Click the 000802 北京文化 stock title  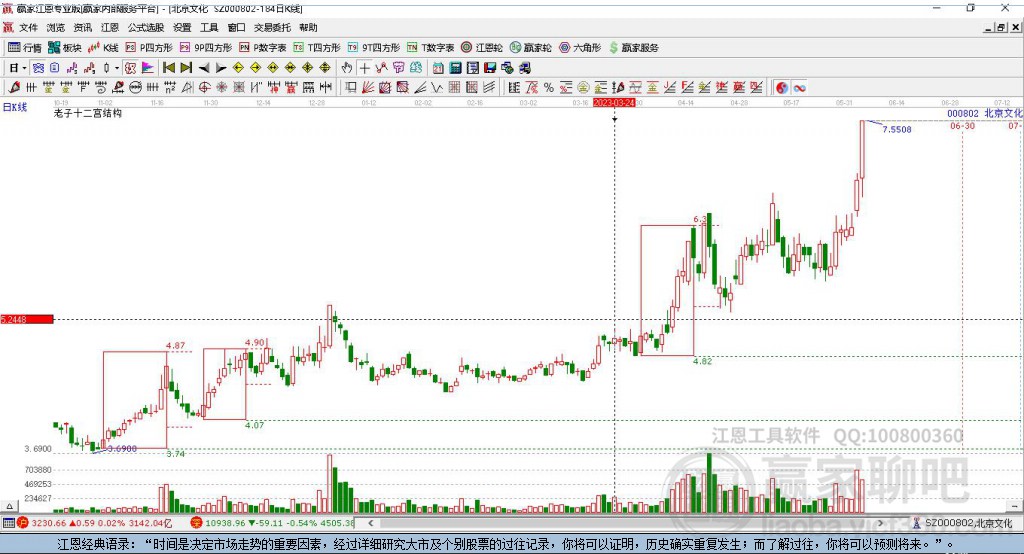[x=985, y=113]
